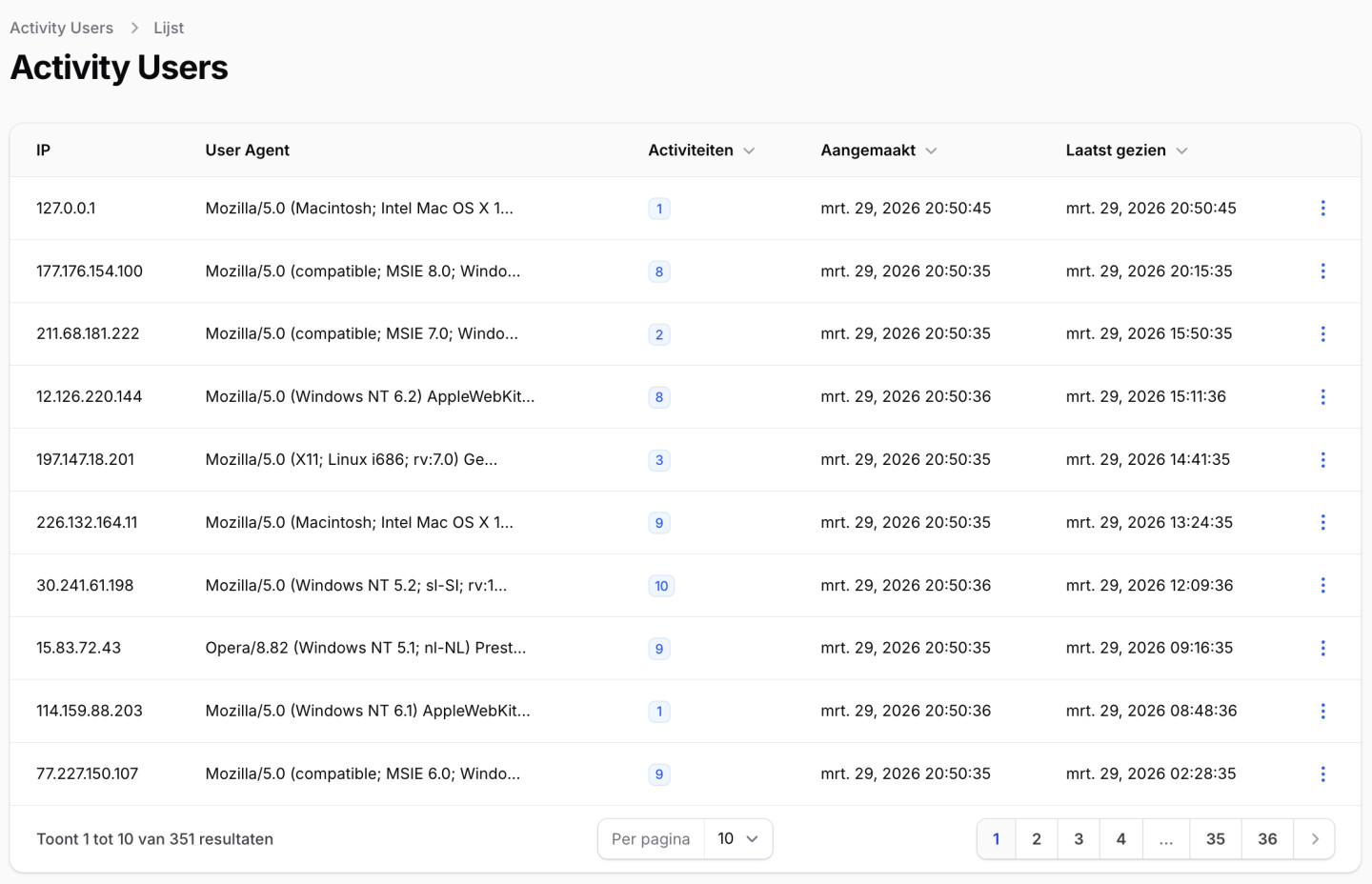Image resolution: width=1372 pixels, height=884 pixels.
Task: Open actions menu for IP 127.0.0.1 row
Action: click(x=1322, y=209)
